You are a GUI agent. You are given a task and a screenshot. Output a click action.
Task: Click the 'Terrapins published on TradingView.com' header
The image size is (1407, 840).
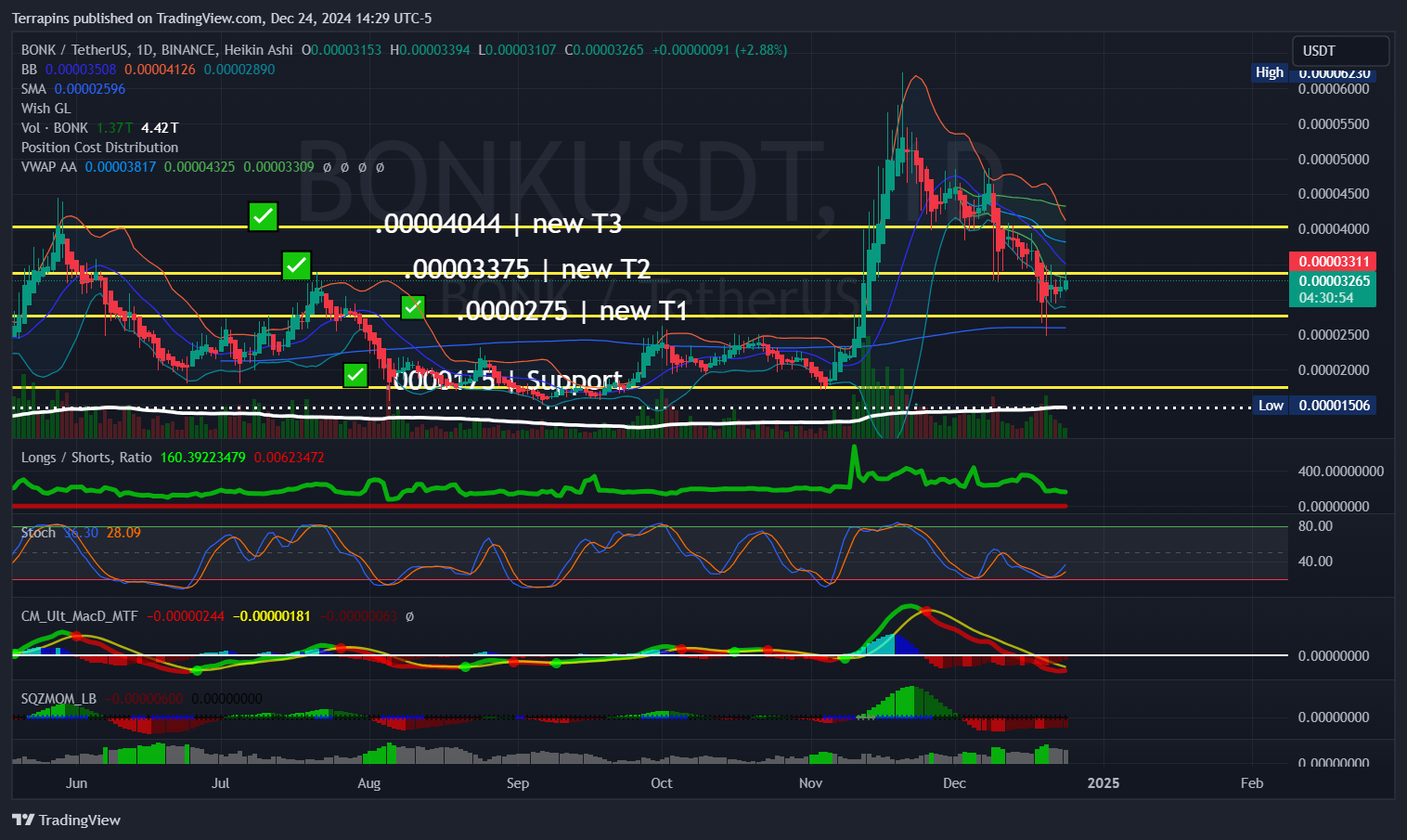[137, 19]
